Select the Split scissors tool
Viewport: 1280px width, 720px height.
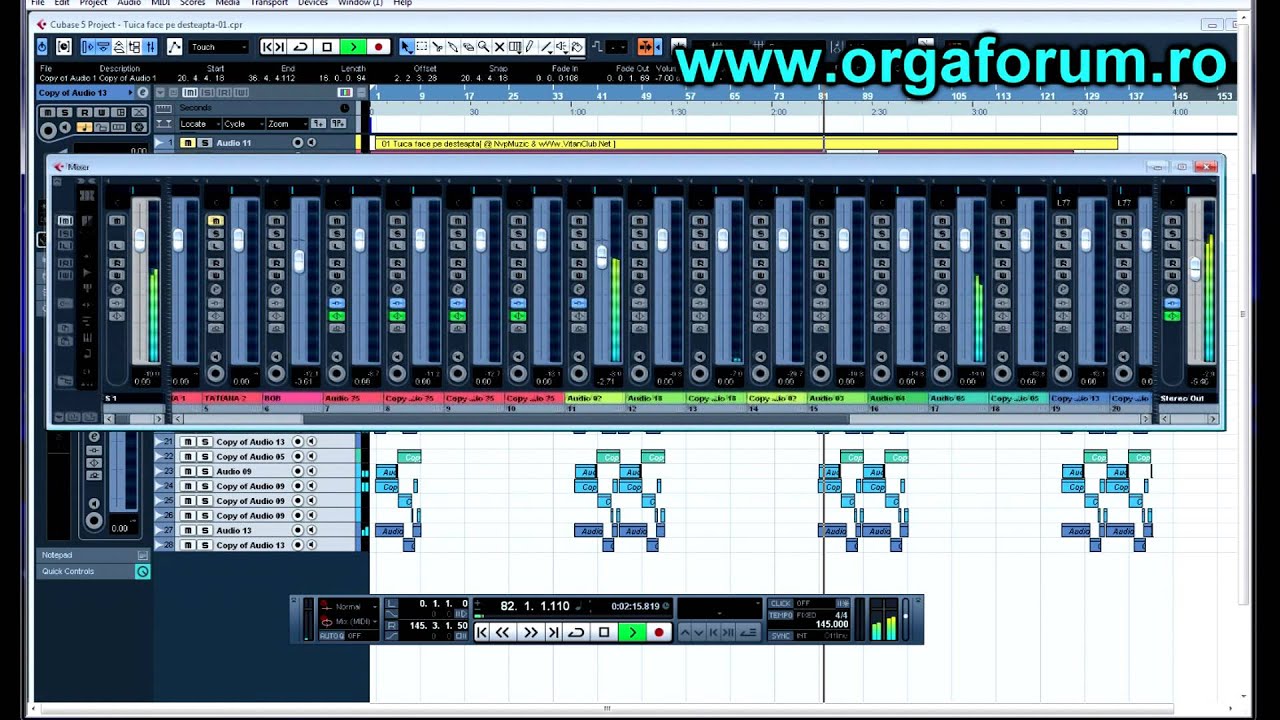(437, 47)
